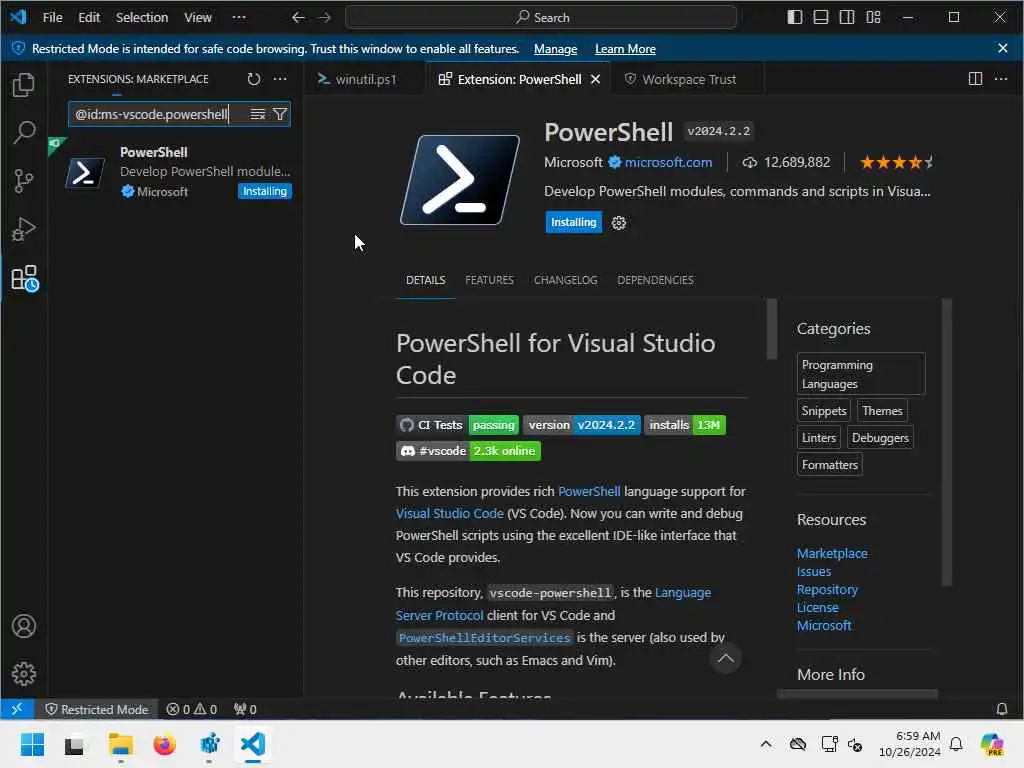Click Debuggers category tag

point(880,438)
